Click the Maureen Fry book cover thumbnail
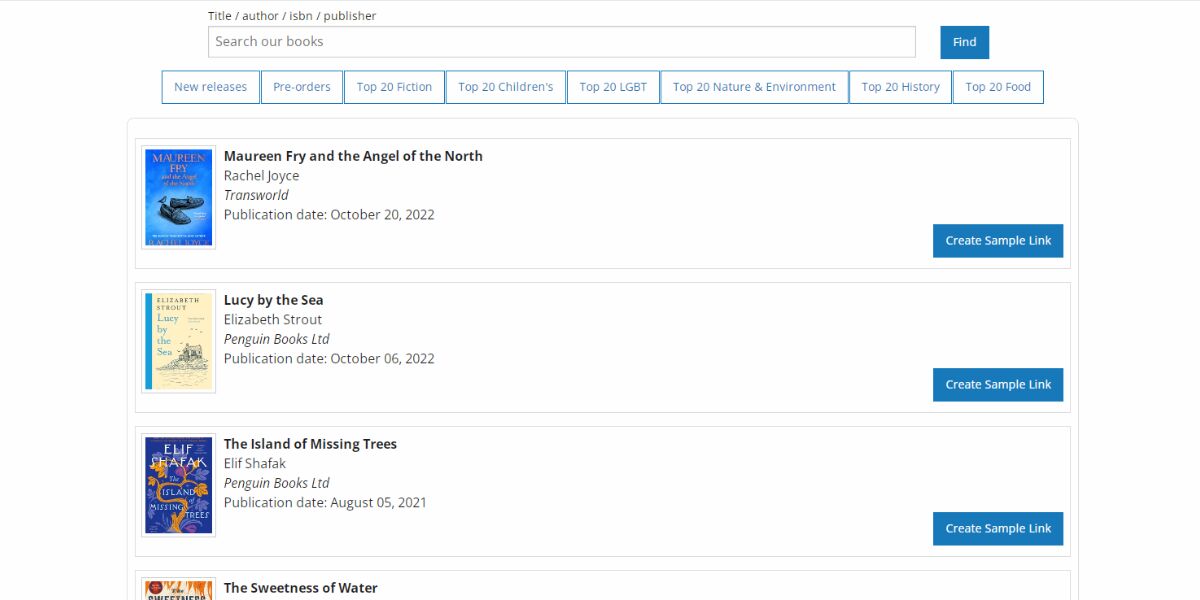 coord(178,197)
